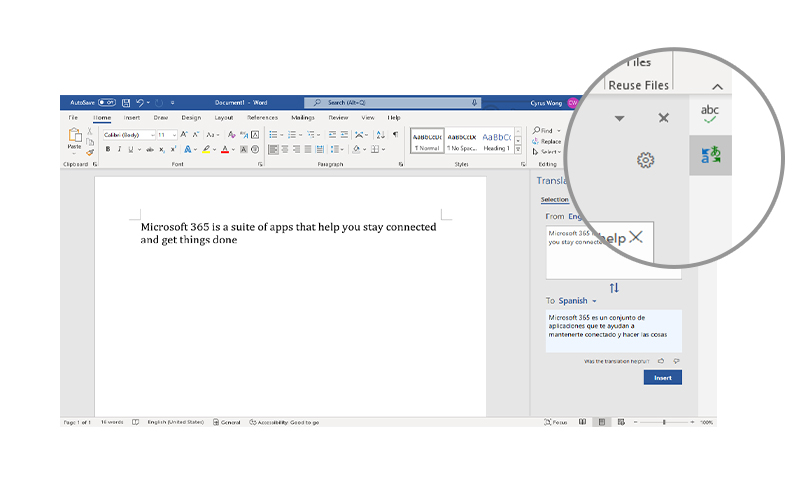Viewport: 800px width, 500px height.
Task: Open the File menu
Action: [73, 118]
